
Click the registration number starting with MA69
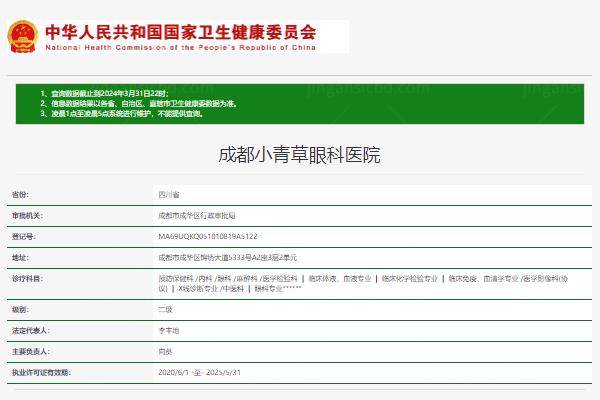pyautogui.click(x=208, y=237)
